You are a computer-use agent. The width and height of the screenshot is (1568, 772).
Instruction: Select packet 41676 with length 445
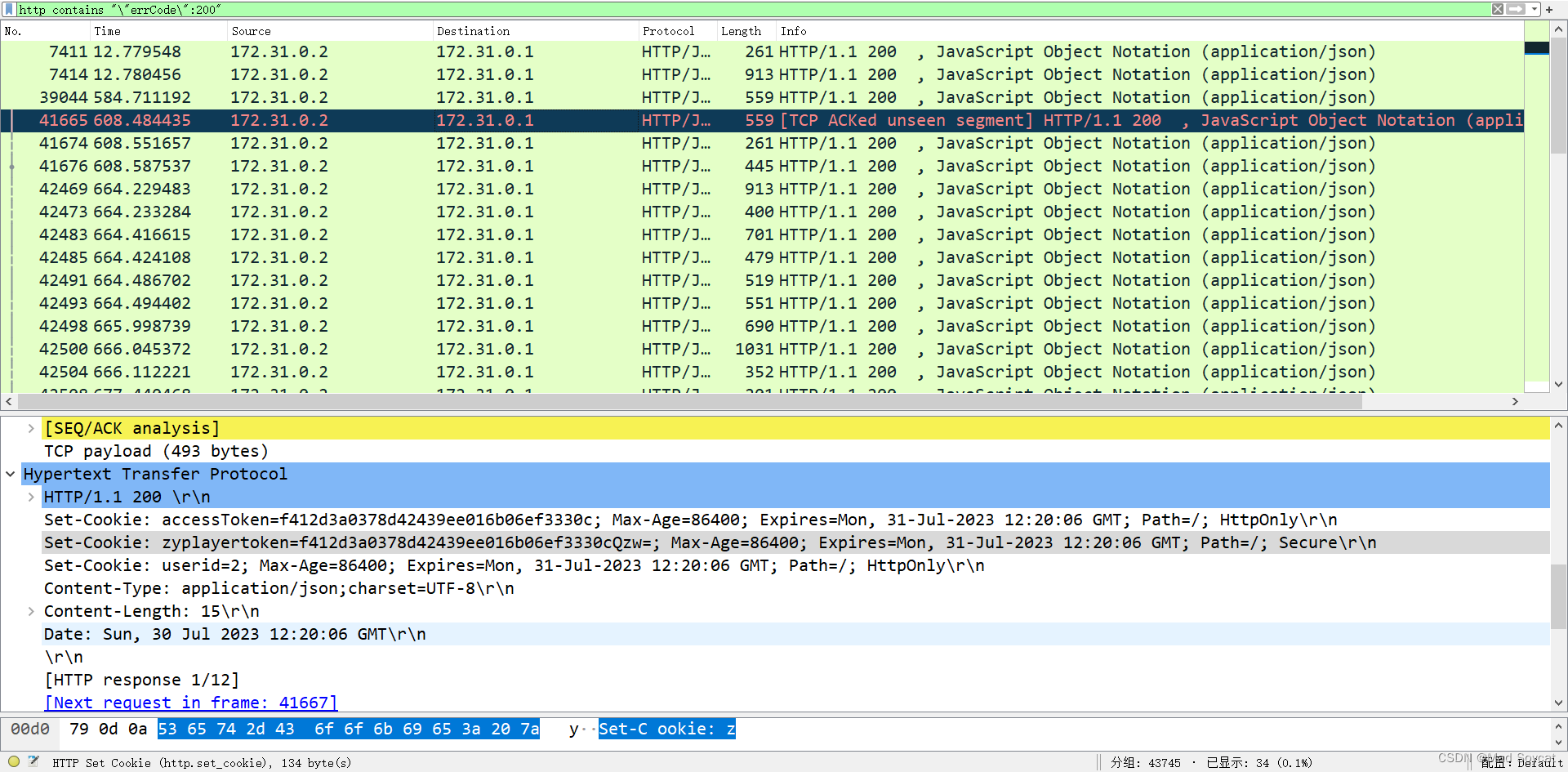[762, 166]
